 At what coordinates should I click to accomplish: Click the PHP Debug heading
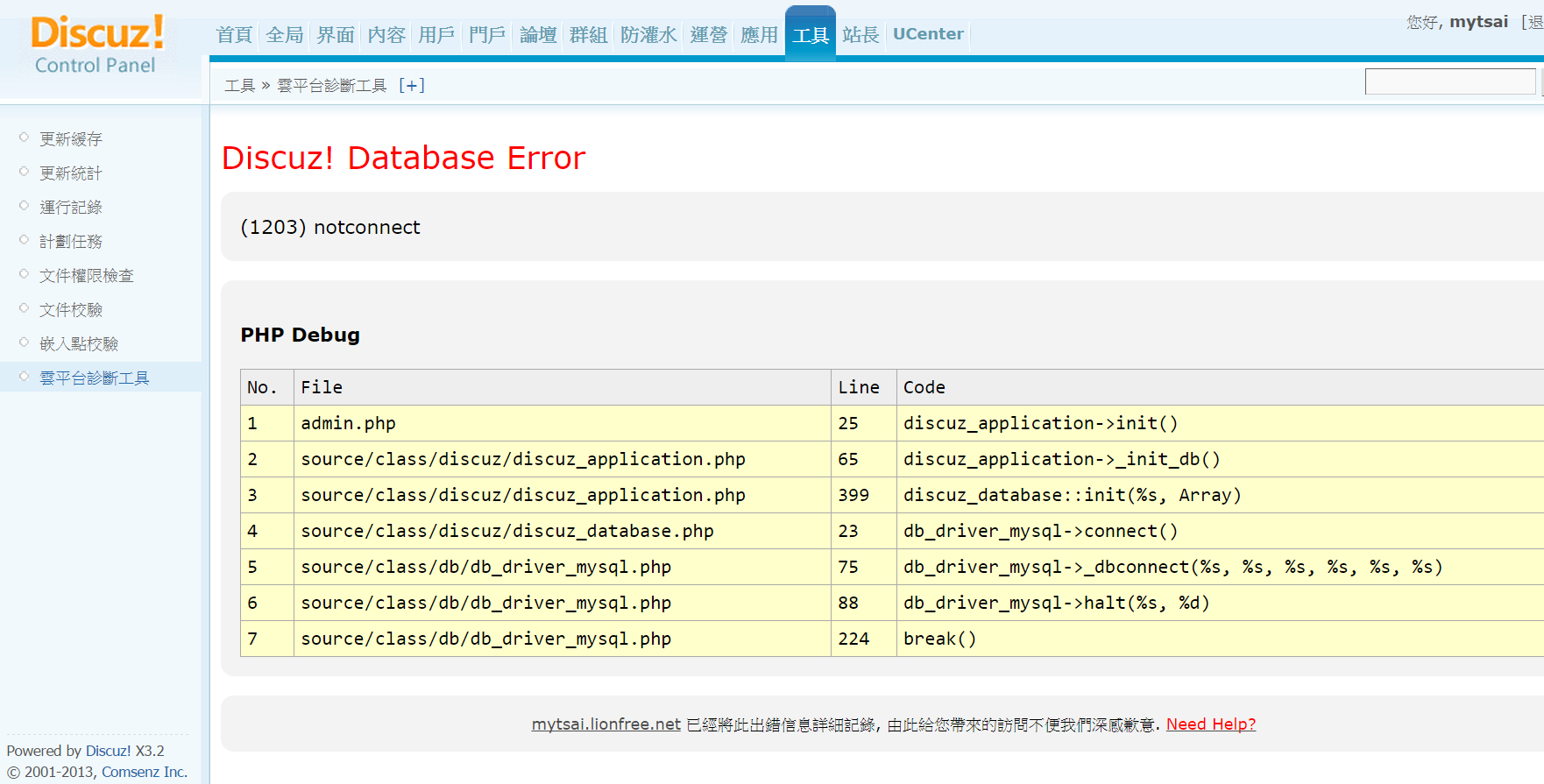tap(301, 335)
